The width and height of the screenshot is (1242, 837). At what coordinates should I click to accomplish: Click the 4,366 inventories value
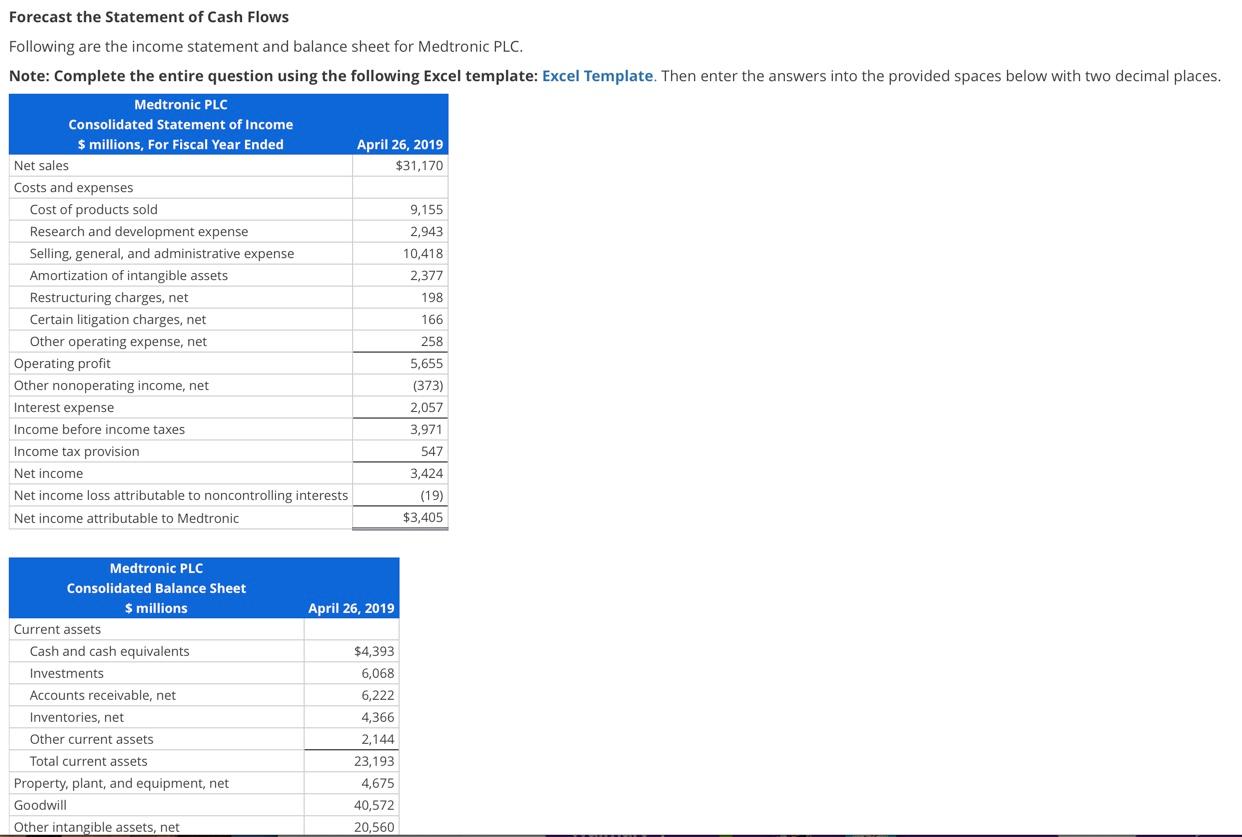[x=378, y=718]
